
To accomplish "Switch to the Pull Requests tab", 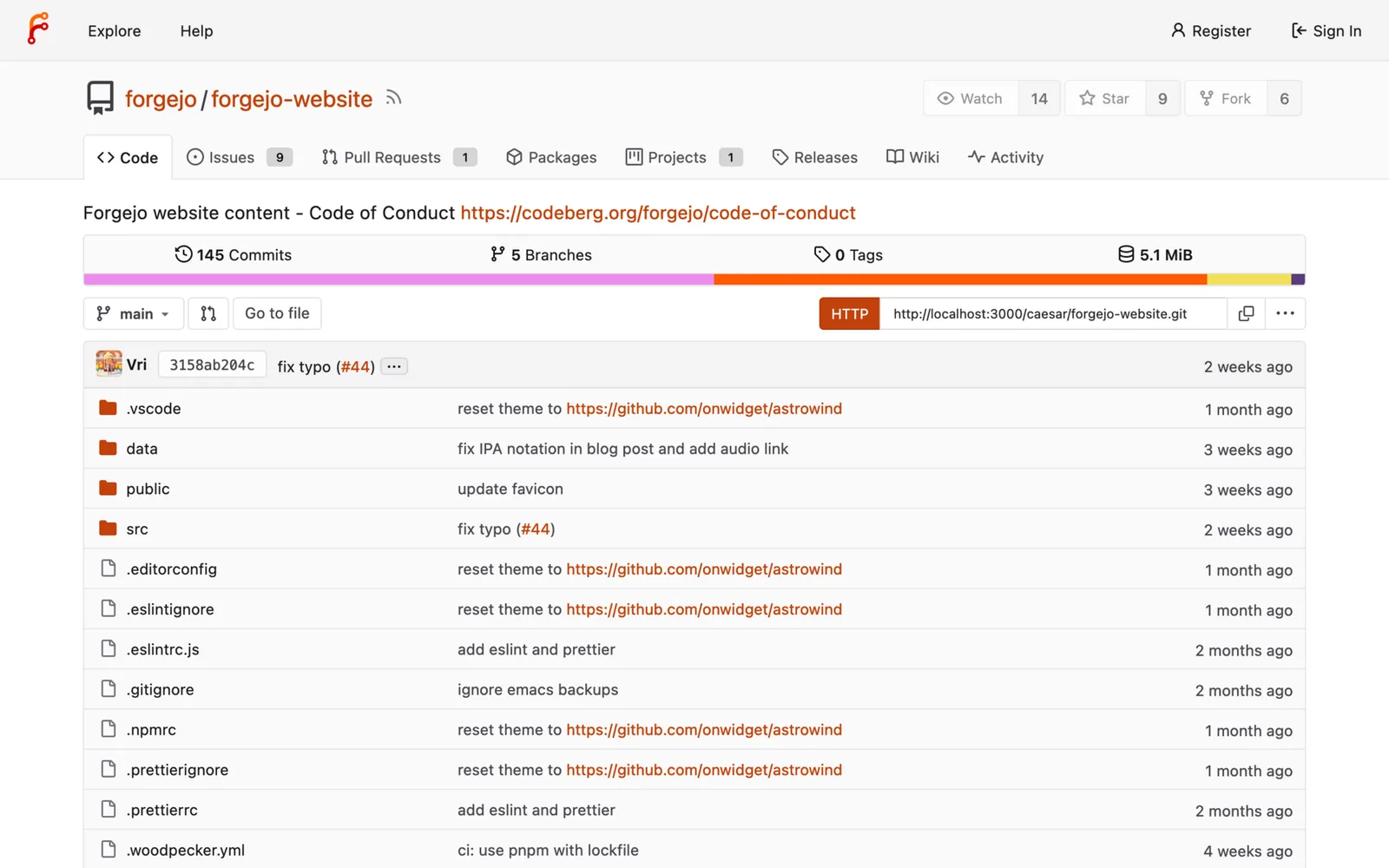I will click(x=399, y=157).
